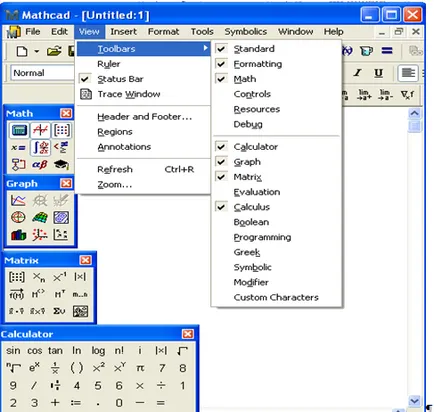Open Evaluation toolbar icon (x=) in Math palette
Viewport: 434px width, 412px height.
19,147
